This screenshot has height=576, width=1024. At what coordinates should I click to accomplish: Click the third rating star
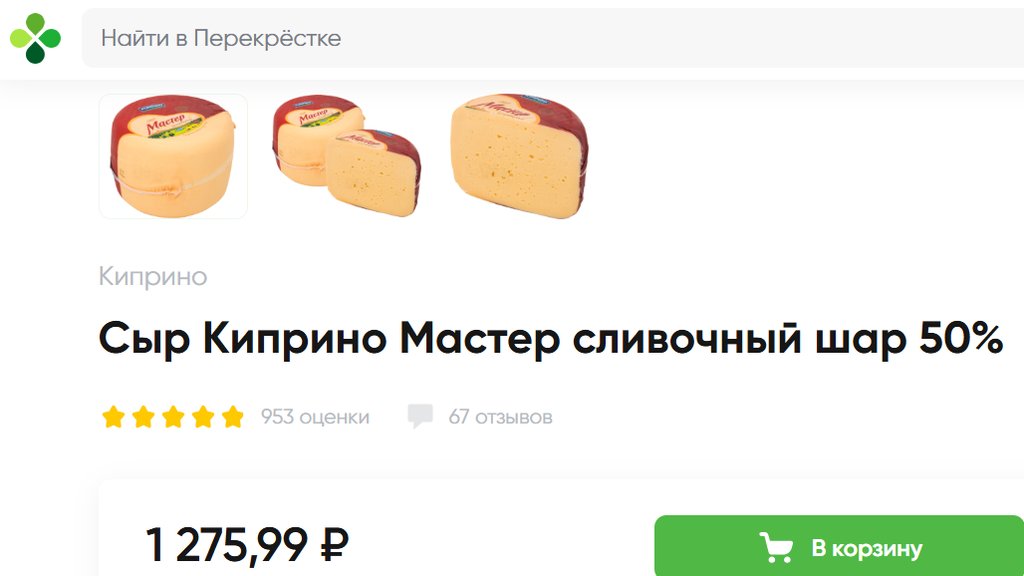click(x=173, y=417)
